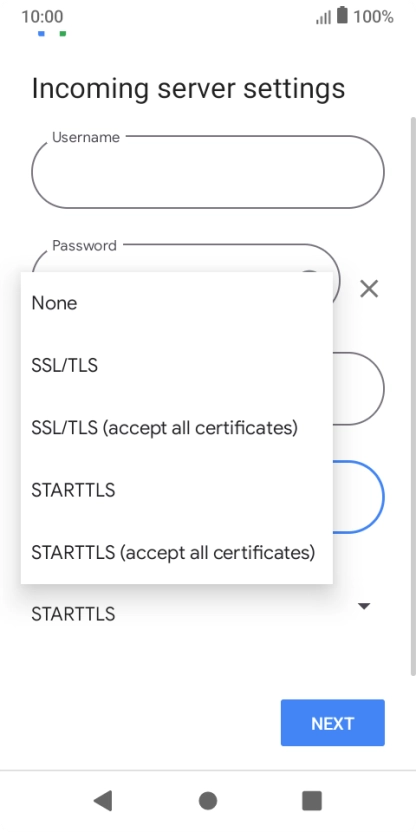Tap the X icon beside the Password field

point(369,289)
